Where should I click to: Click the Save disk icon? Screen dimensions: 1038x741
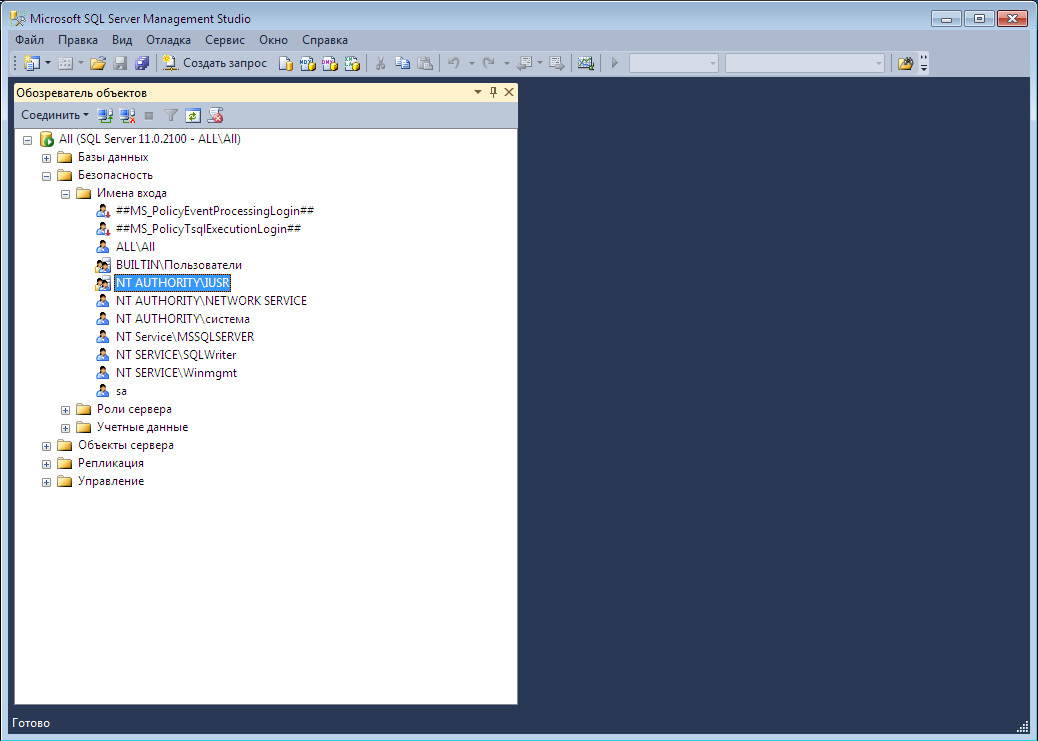point(120,63)
